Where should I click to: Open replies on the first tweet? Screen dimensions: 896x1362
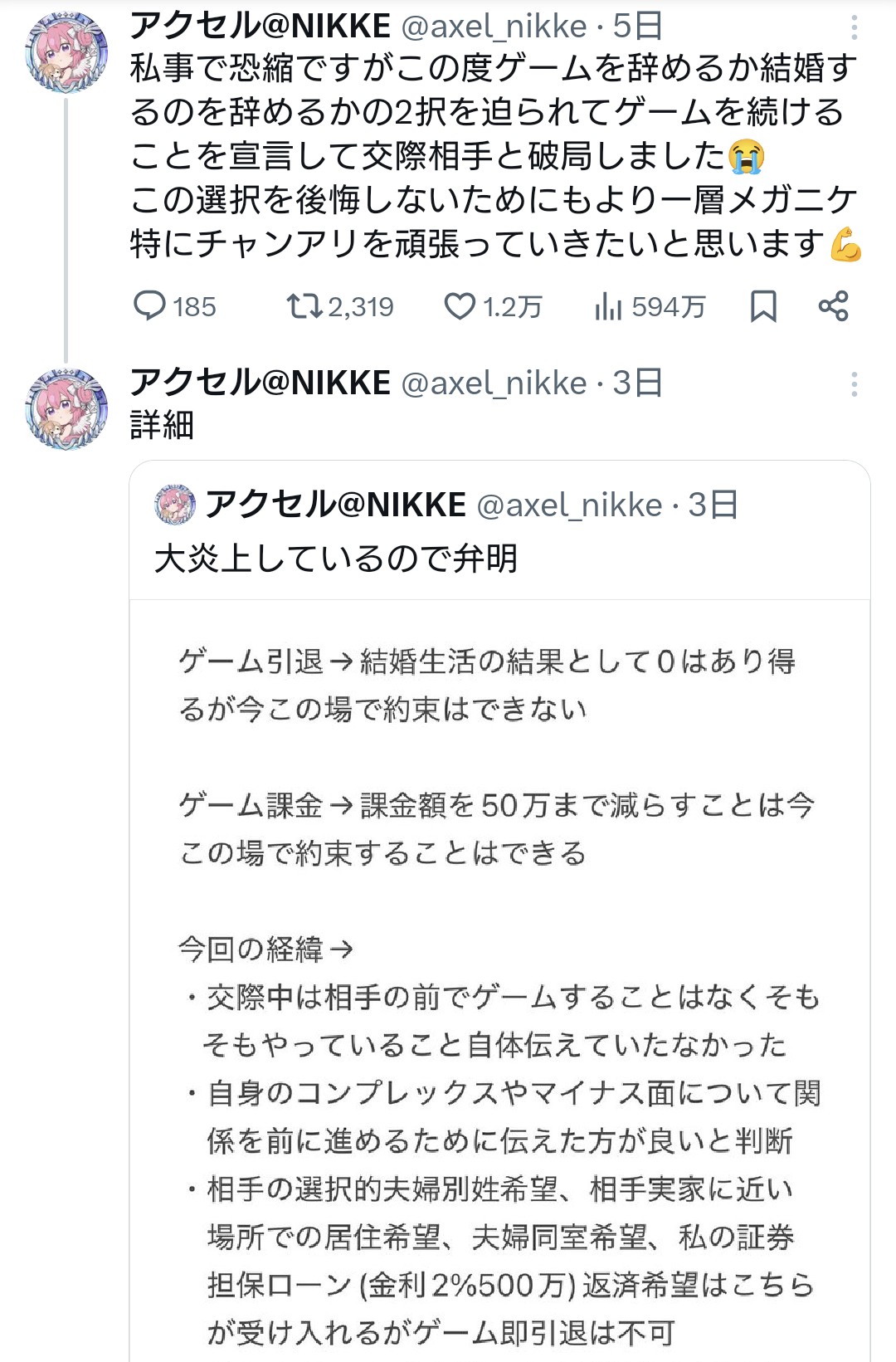click(151, 306)
